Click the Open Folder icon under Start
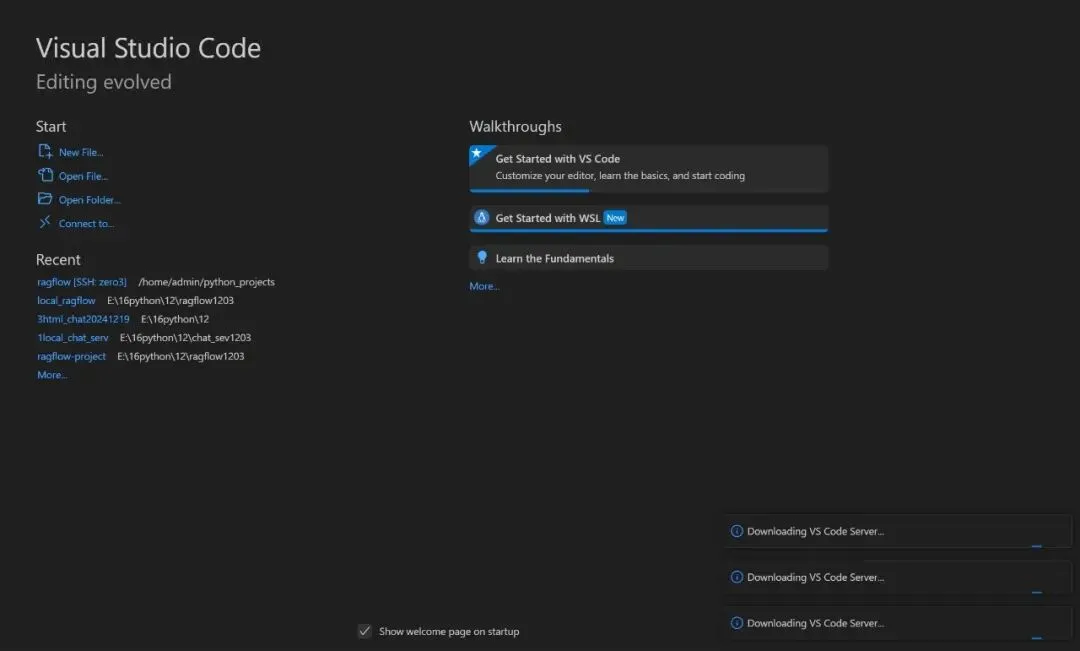 pyautogui.click(x=45, y=198)
